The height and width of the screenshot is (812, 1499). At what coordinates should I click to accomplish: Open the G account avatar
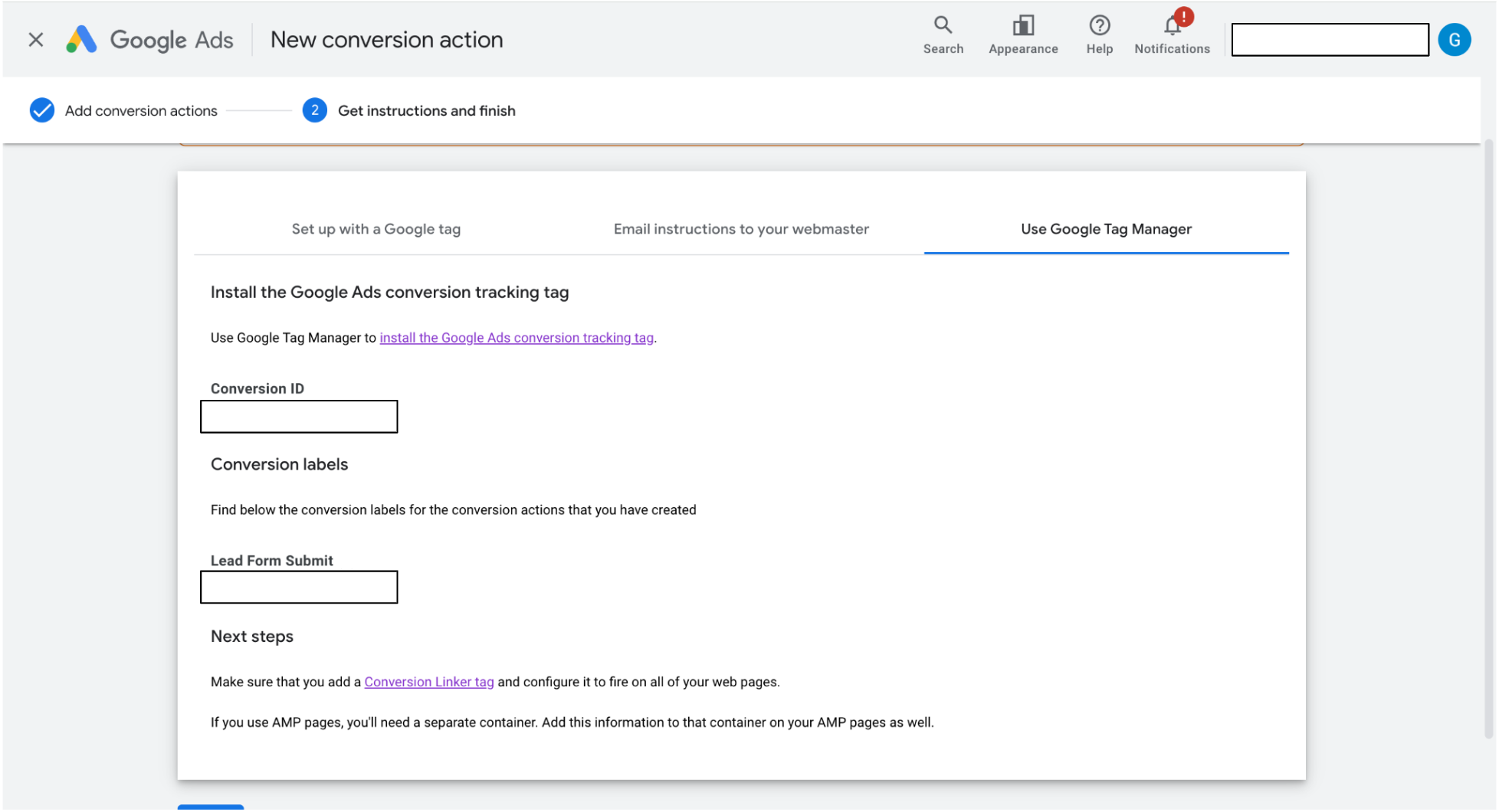1454,40
